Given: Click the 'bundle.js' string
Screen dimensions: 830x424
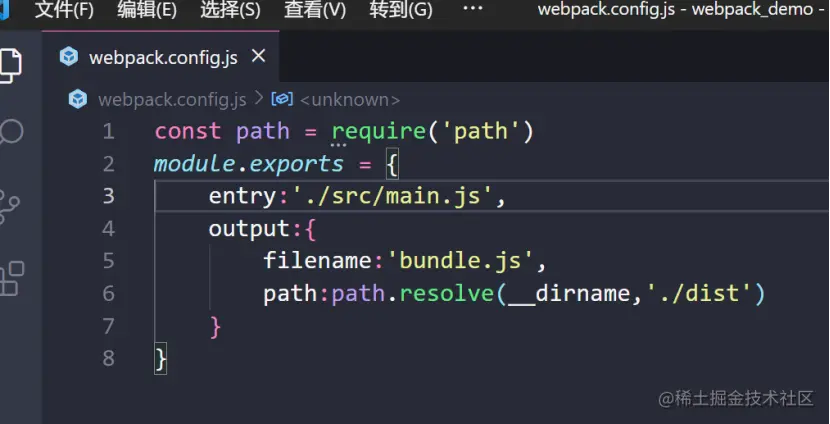Looking at the screenshot, I should pyautogui.click(x=460, y=261).
